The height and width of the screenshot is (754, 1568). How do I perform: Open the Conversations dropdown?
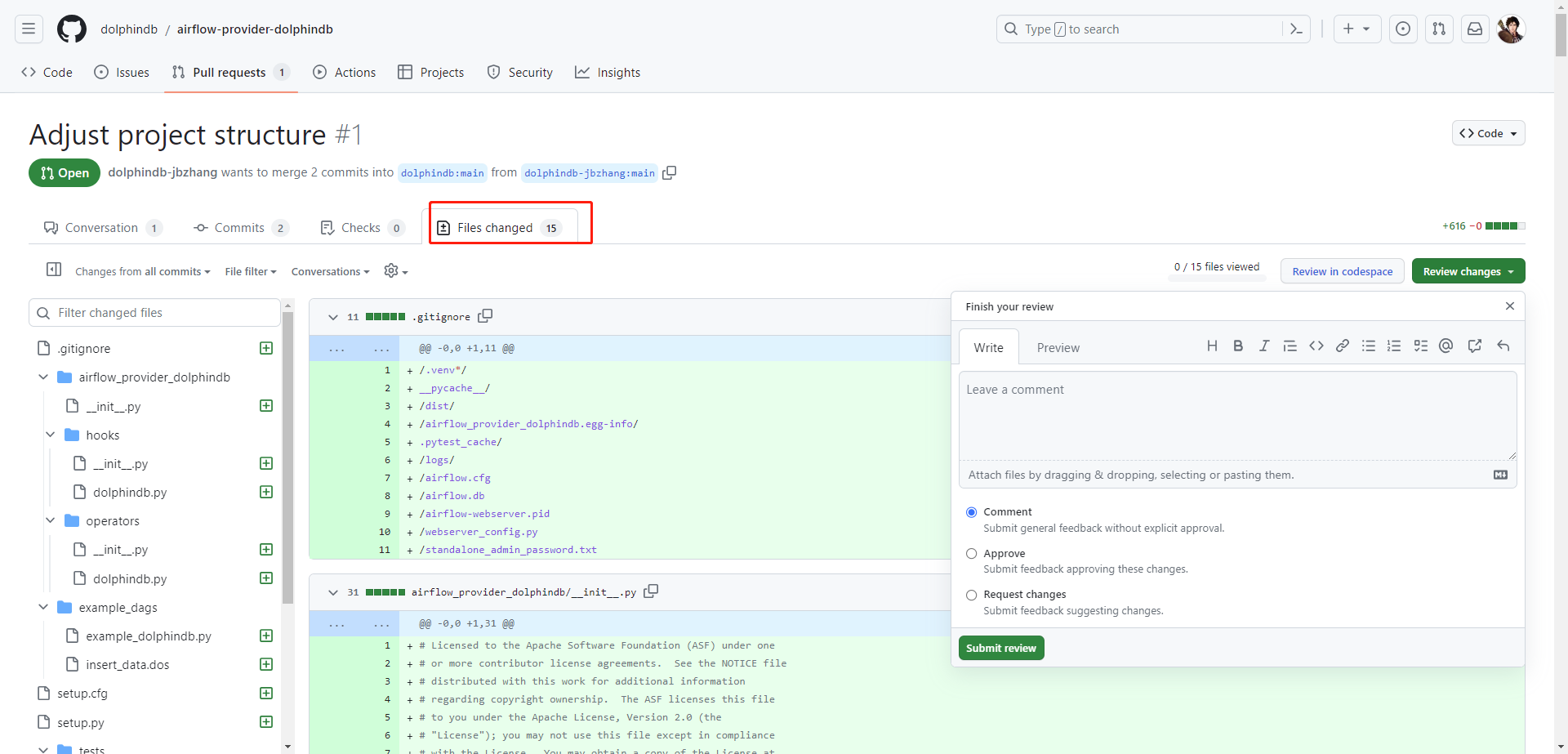click(331, 271)
